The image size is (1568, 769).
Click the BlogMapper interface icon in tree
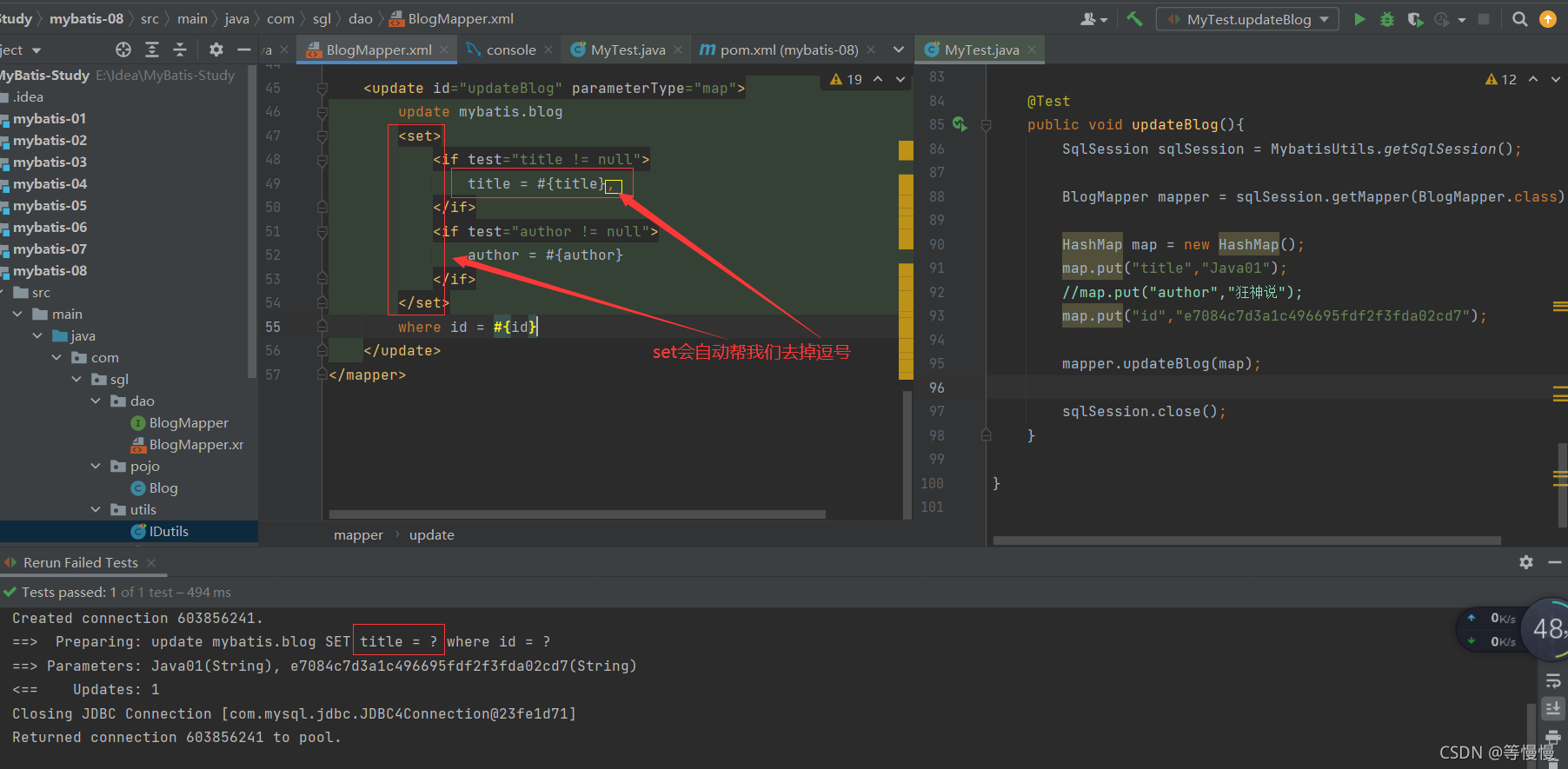[137, 423]
